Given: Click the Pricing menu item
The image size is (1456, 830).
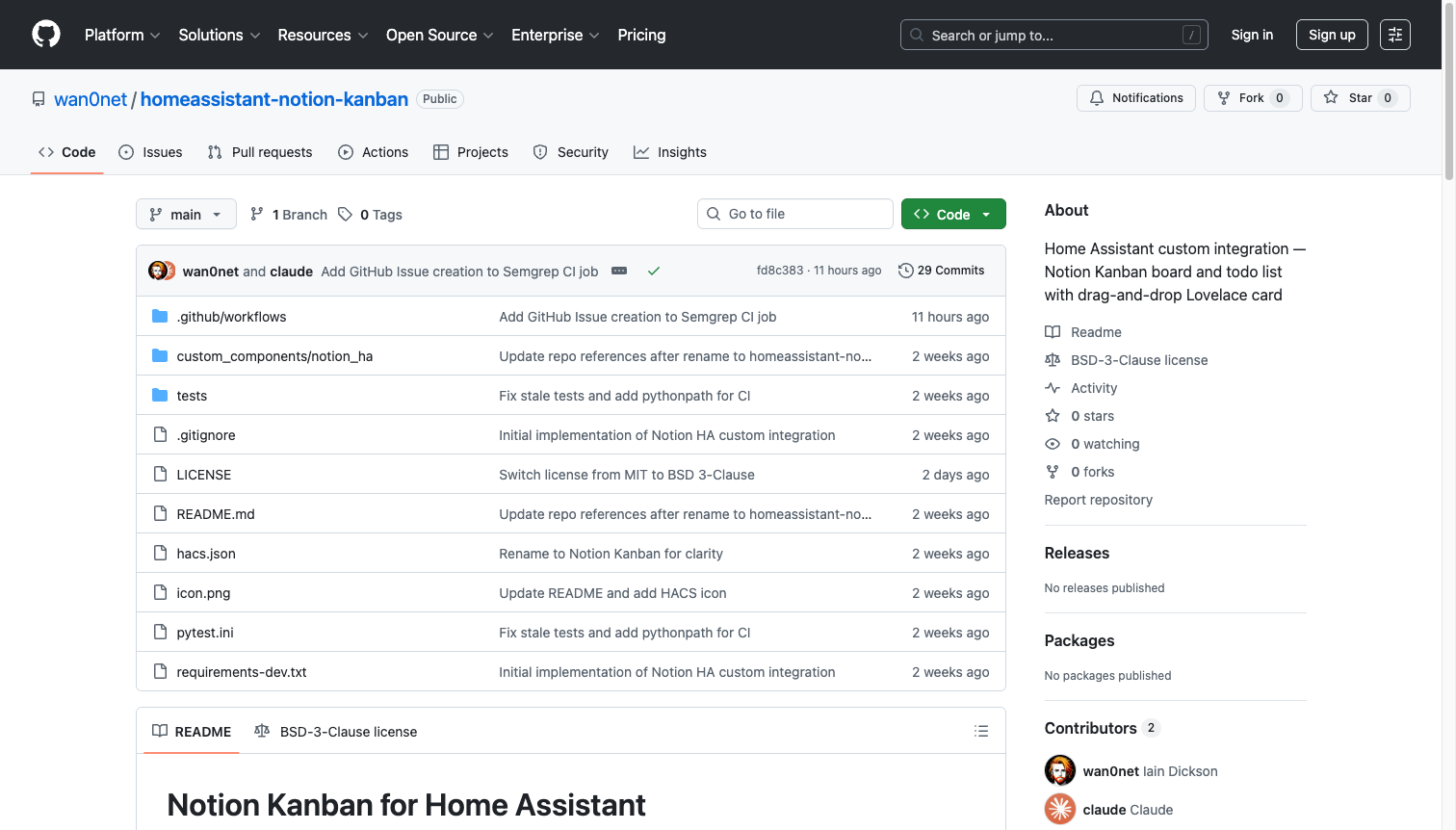Looking at the screenshot, I should [641, 35].
